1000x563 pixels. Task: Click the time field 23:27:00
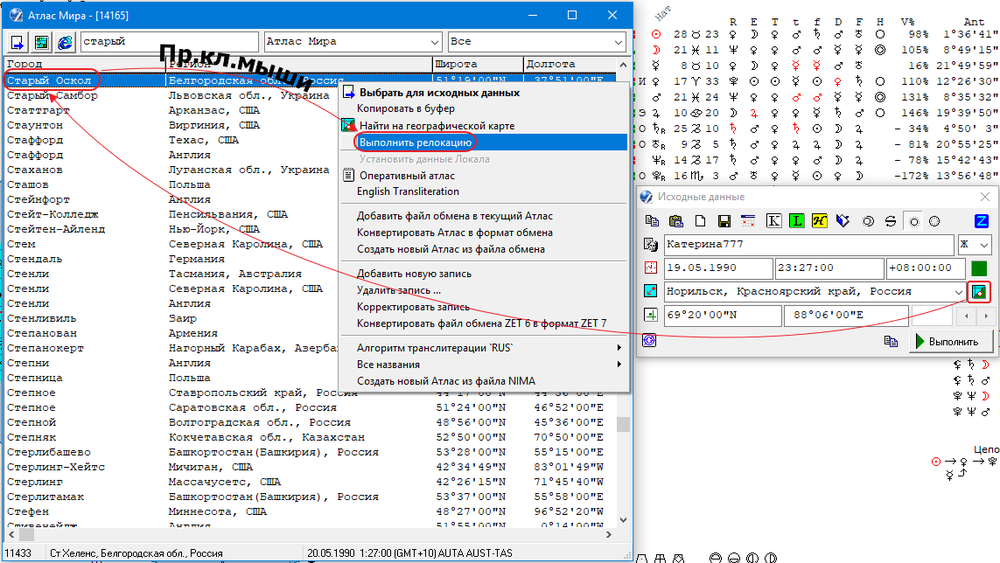click(829, 268)
